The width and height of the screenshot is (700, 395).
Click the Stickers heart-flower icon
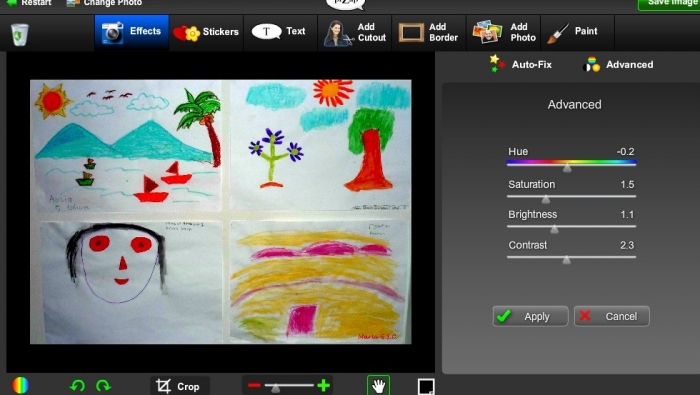pos(186,33)
